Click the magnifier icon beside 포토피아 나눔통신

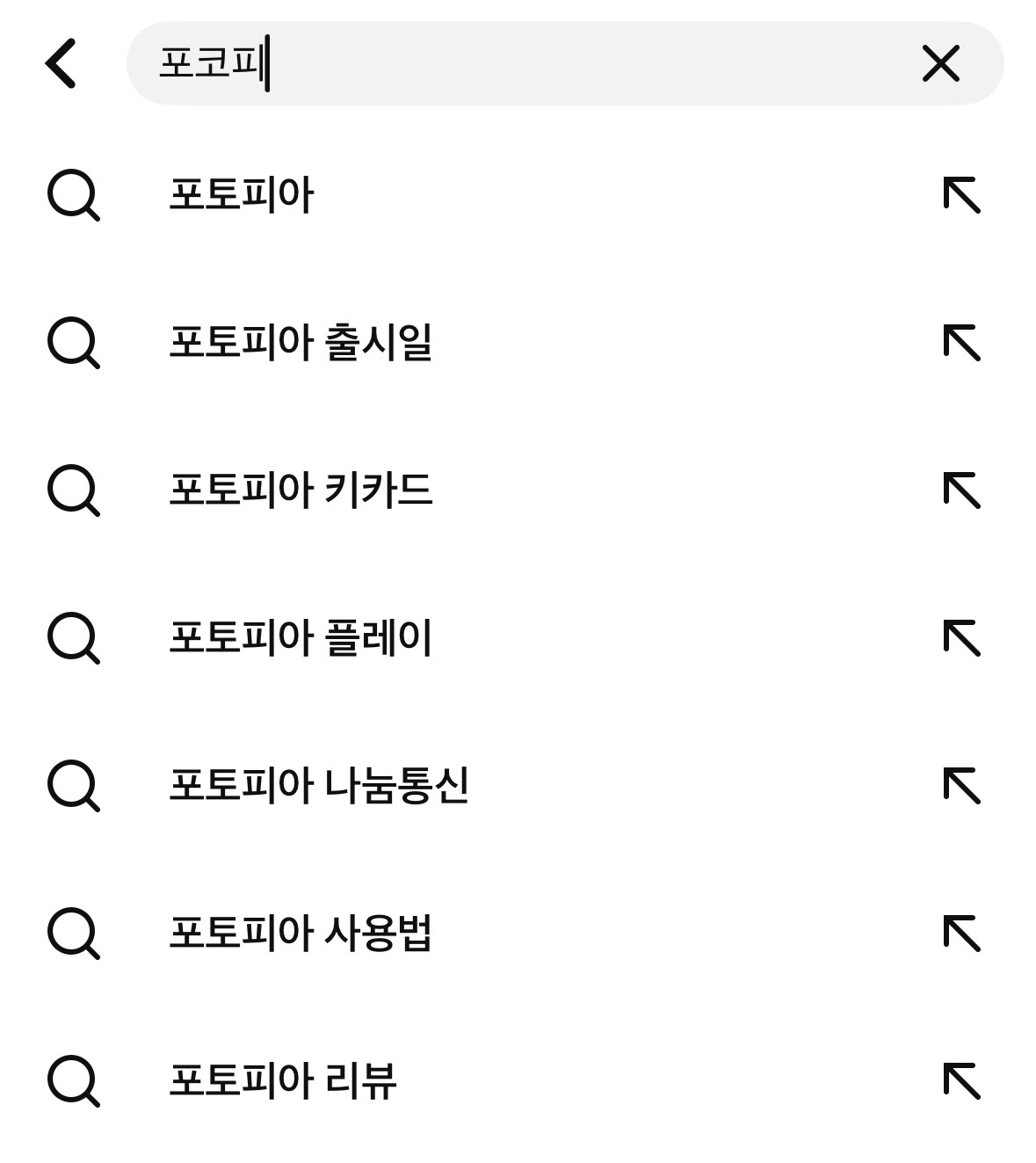[73, 785]
